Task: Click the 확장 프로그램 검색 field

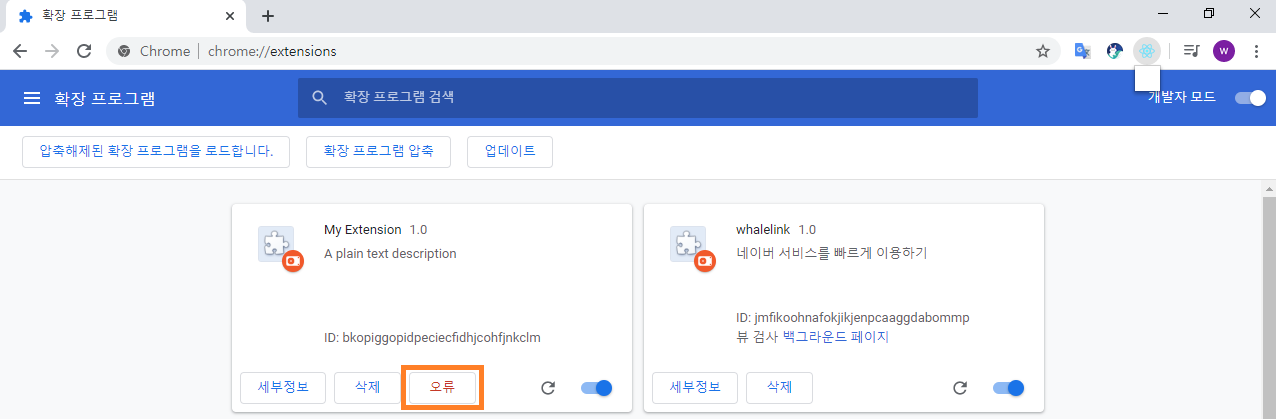Action: (x=638, y=98)
